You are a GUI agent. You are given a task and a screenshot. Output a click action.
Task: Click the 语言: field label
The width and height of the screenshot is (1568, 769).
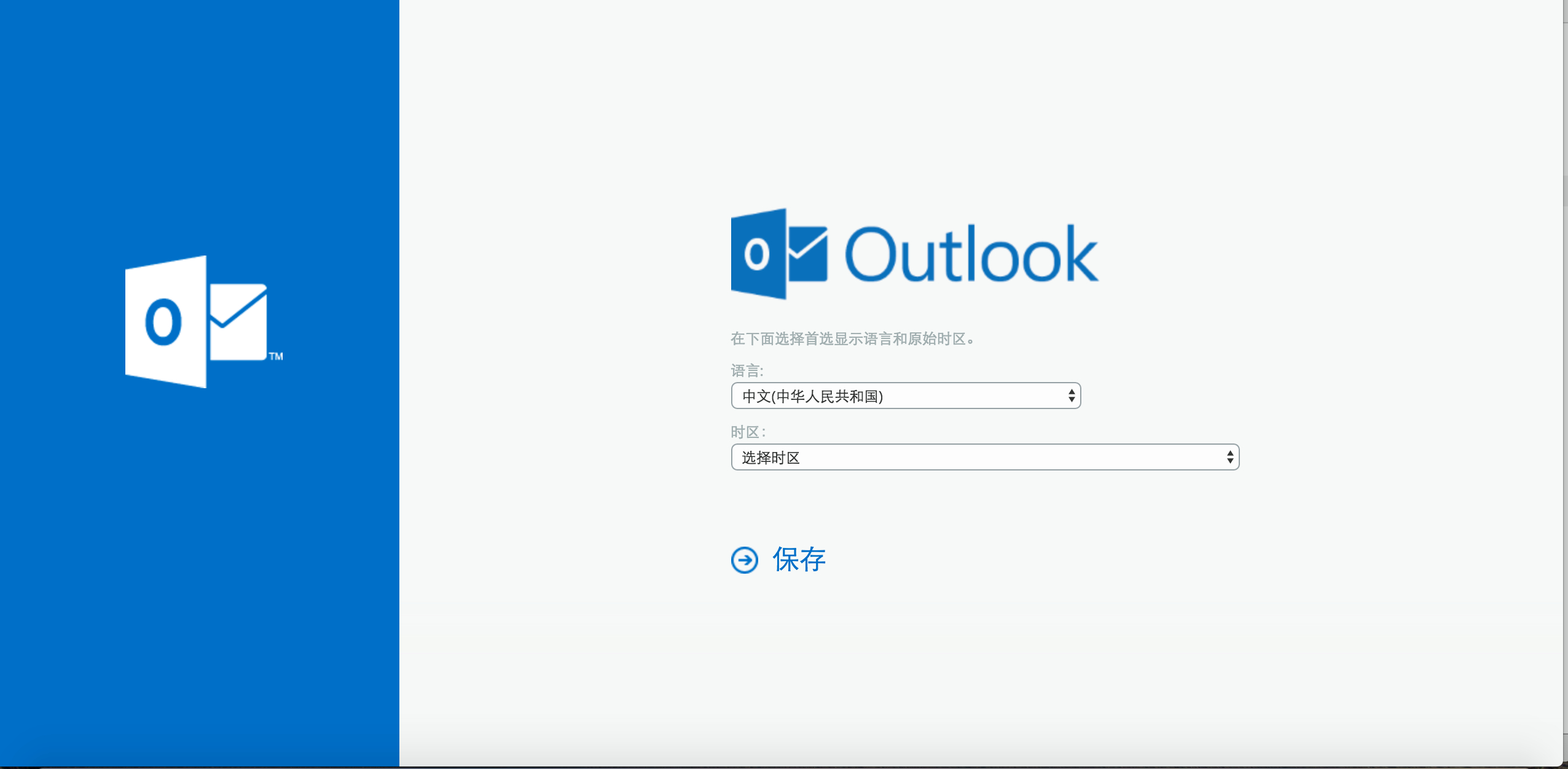(747, 371)
